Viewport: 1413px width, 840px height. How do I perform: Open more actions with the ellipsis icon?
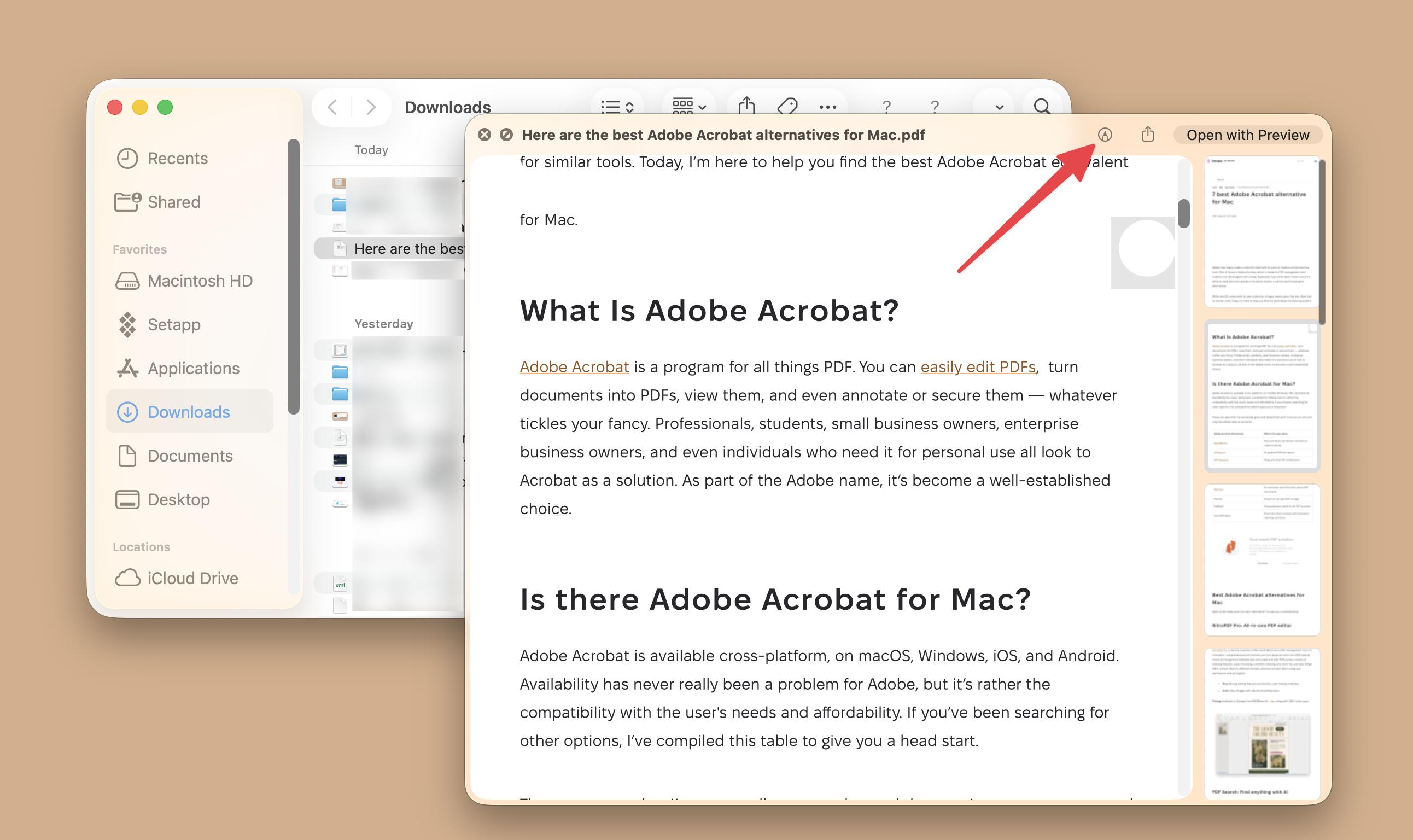[x=828, y=107]
